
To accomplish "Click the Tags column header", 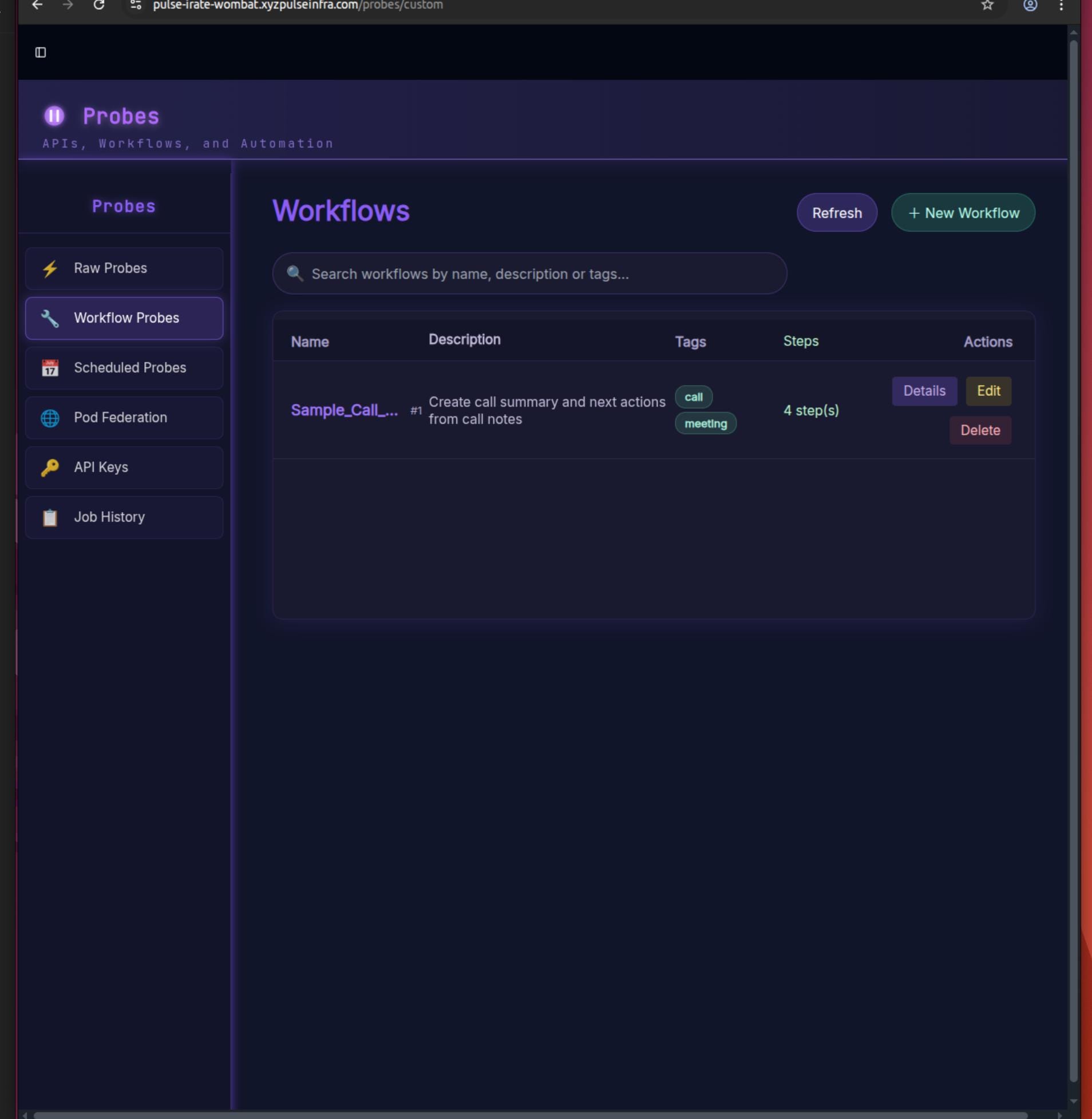I will click(690, 342).
